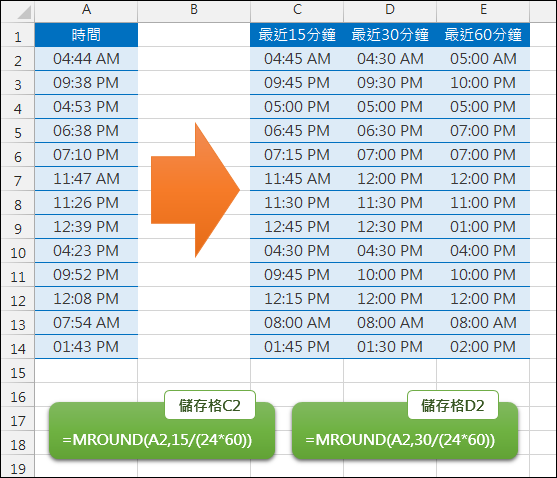Image resolution: width=557 pixels, height=478 pixels.
Task: Select cell with 11:47 AM
Action: click(86, 179)
